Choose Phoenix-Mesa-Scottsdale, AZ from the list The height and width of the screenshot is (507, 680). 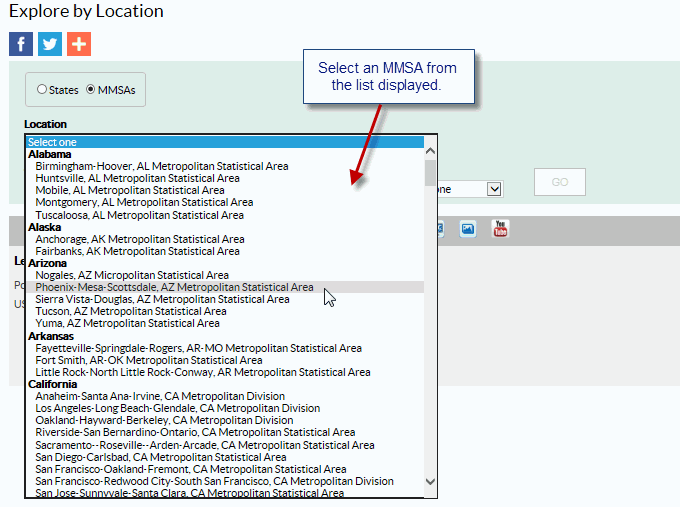click(174, 287)
